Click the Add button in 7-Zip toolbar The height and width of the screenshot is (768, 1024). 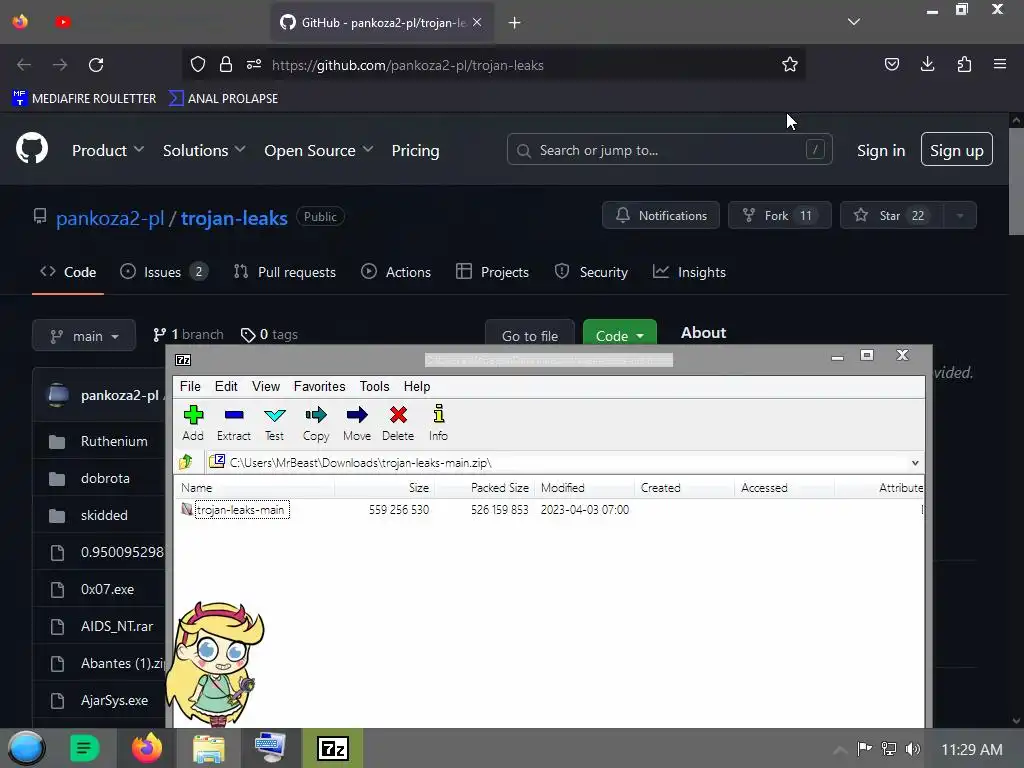(193, 423)
